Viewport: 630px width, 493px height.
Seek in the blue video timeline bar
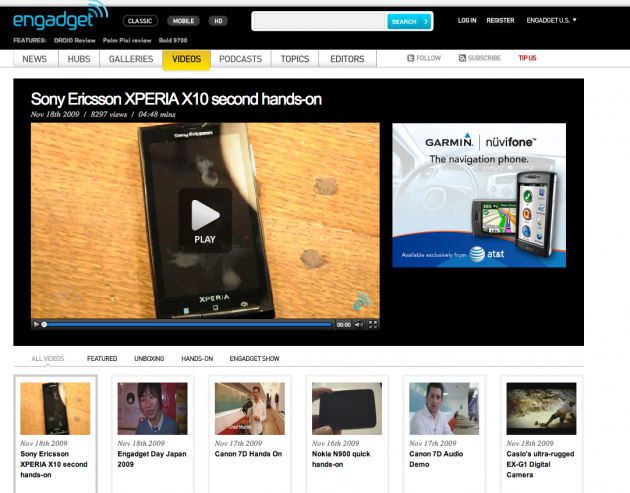(189, 325)
